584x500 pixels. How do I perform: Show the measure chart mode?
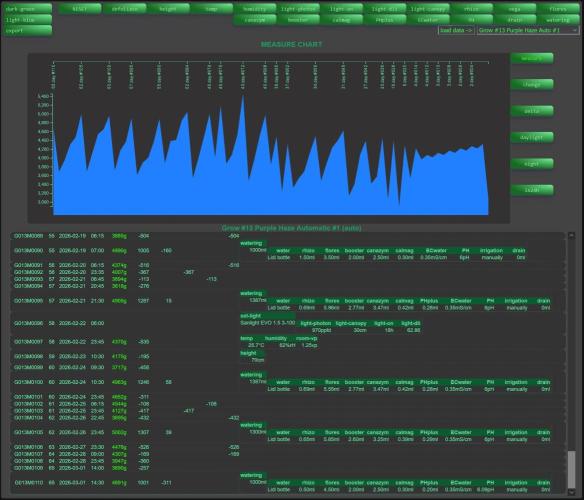[x=531, y=58]
